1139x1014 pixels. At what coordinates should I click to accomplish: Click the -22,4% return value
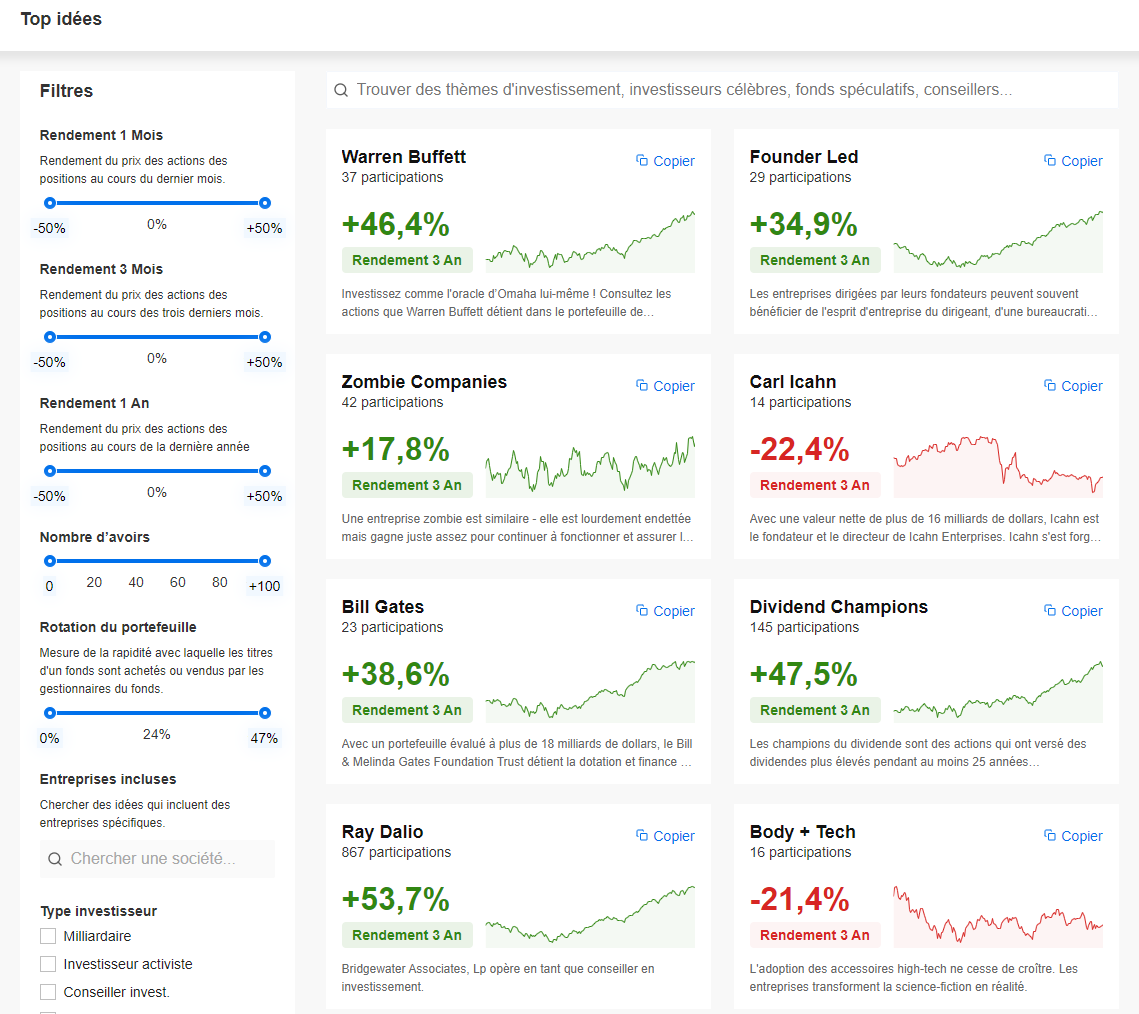point(800,450)
